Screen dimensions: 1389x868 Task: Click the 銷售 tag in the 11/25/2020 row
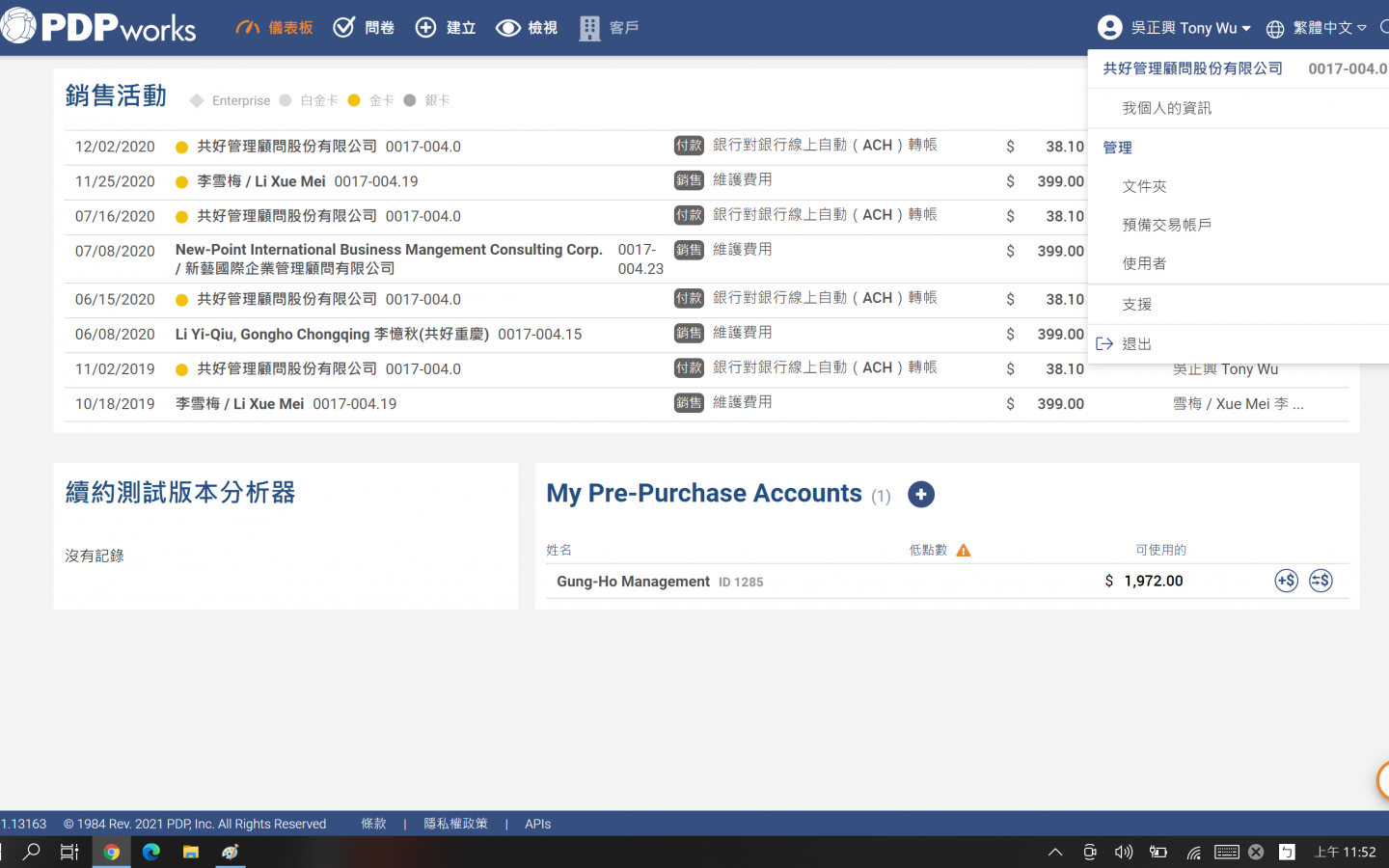point(689,180)
